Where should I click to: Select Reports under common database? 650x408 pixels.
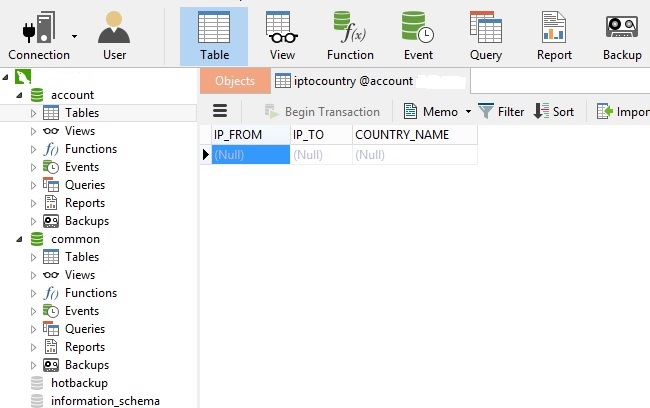[85, 347]
